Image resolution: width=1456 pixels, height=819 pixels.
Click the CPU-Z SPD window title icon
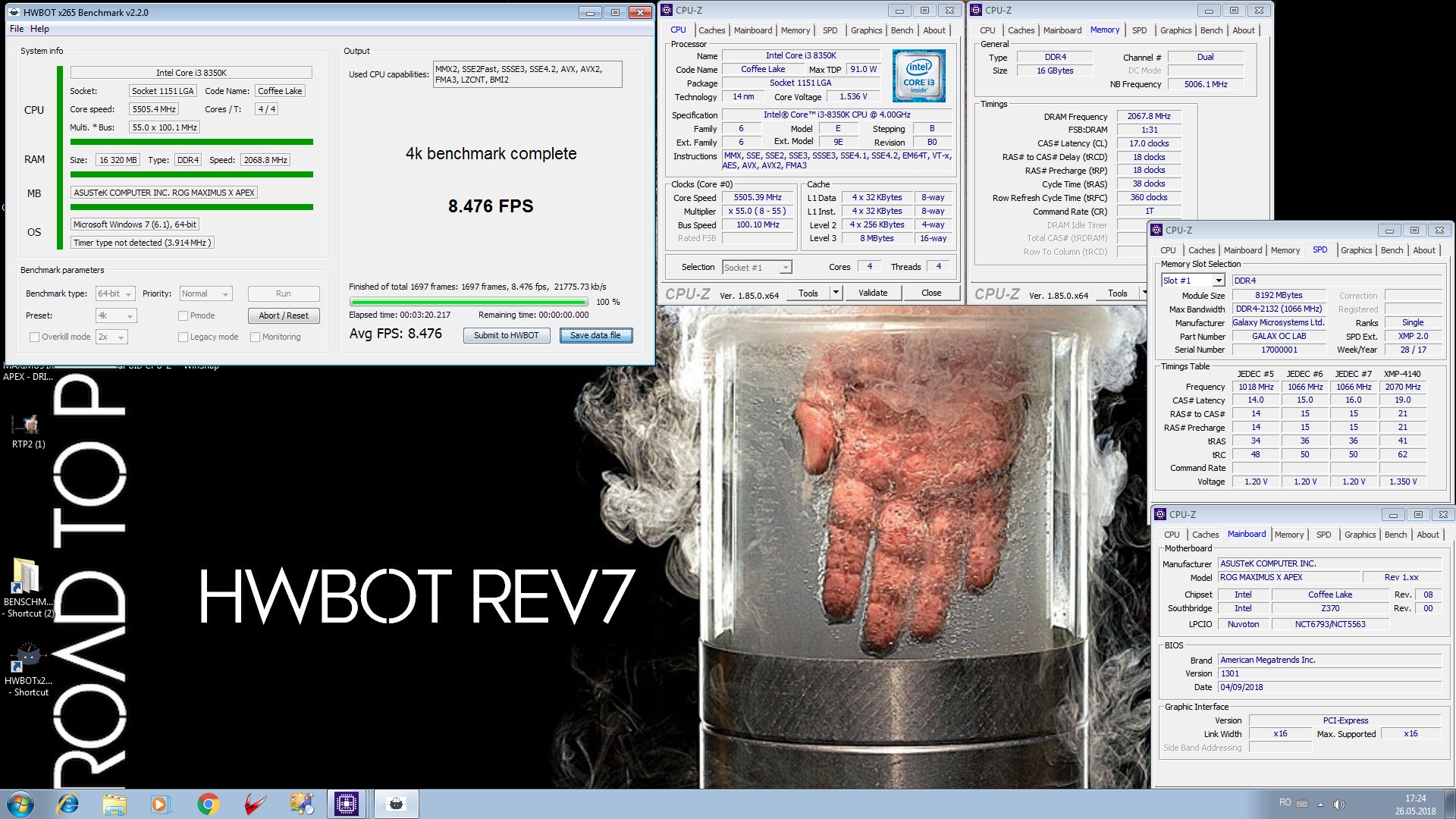click(x=1156, y=230)
